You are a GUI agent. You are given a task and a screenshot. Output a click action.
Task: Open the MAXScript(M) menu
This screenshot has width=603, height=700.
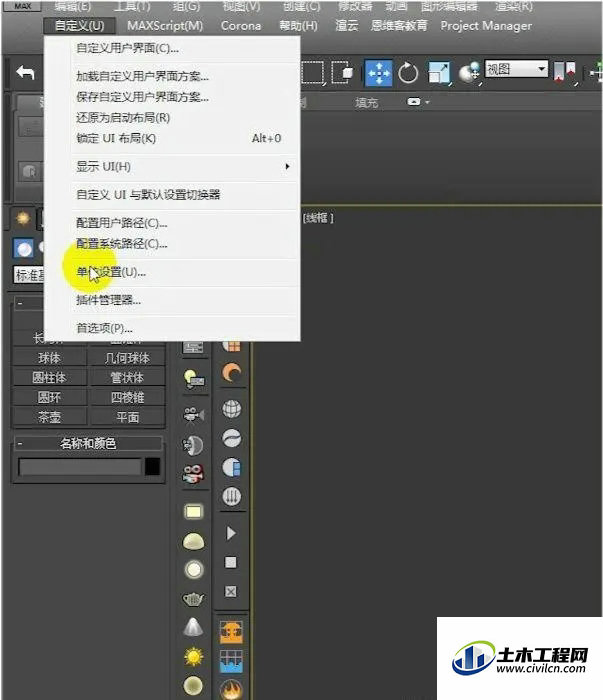click(165, 25)
